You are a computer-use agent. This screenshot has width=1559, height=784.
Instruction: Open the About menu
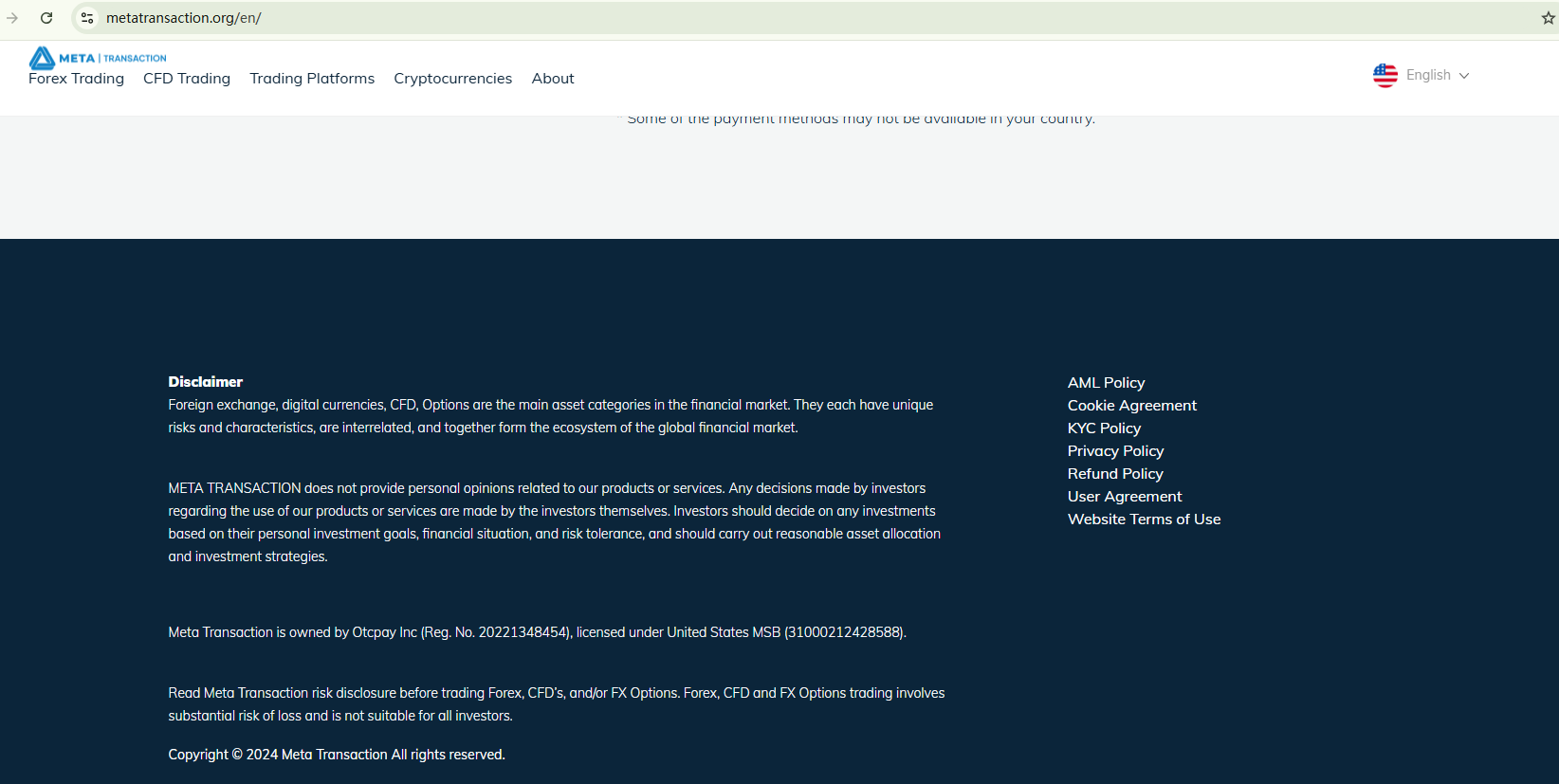coord(553,79)
